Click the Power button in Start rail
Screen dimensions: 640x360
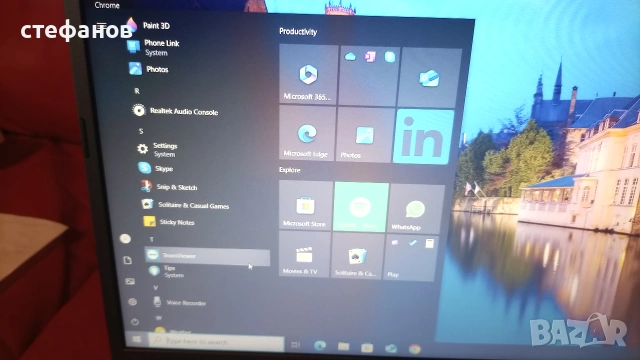pos(135,322)
